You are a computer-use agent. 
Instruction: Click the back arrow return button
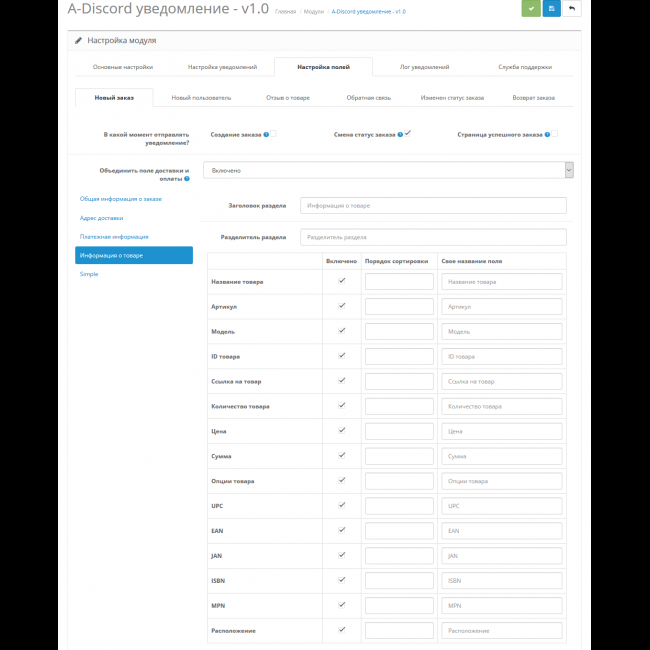(572, 9)
